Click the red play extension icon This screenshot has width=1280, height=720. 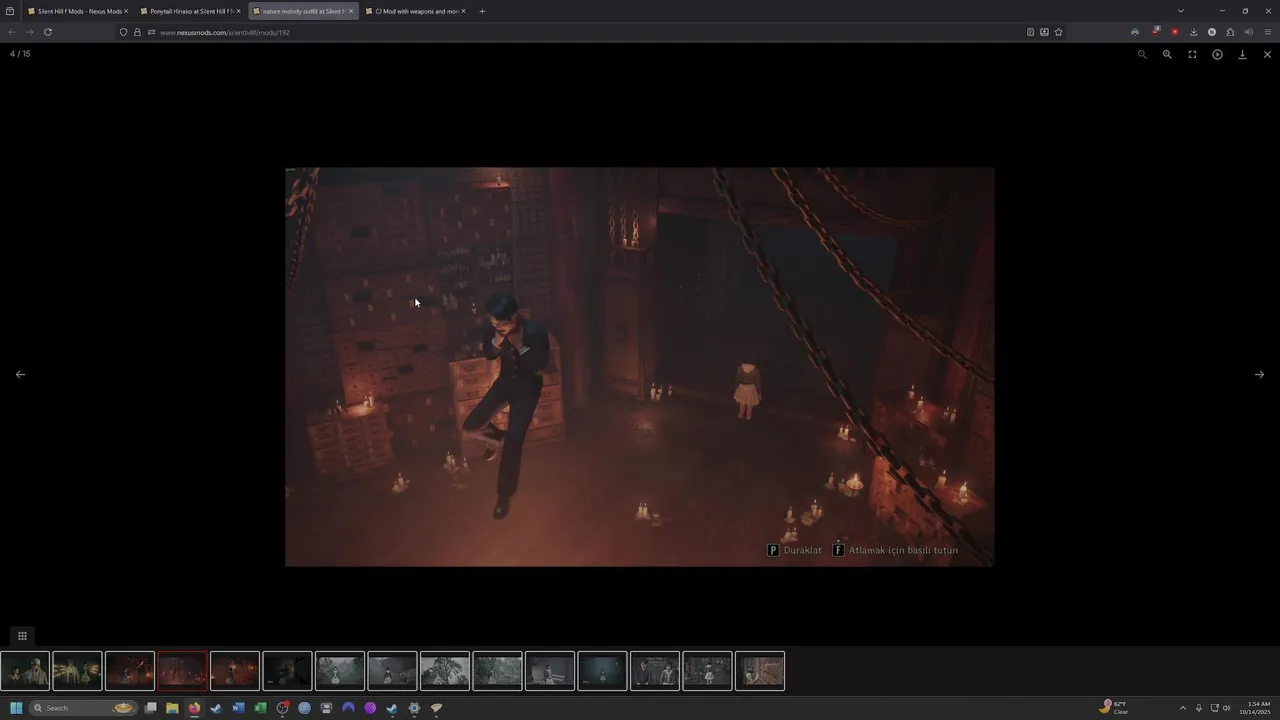point(1175,32)
